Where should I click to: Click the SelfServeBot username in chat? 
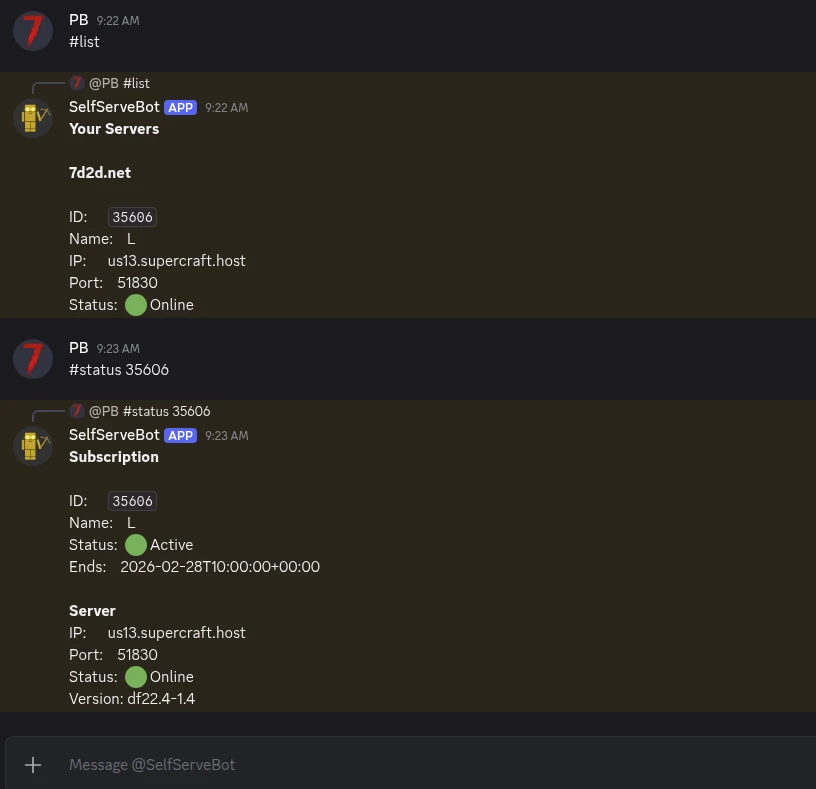pyautogui.click(x=113, y=107)
